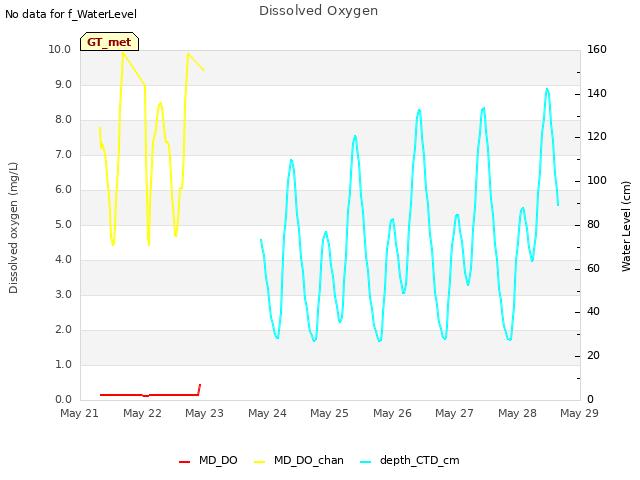Click the 10.0 left axis value
Image resolution: width=640 pixels, height=480 pixels.
[x=60, y=49]
